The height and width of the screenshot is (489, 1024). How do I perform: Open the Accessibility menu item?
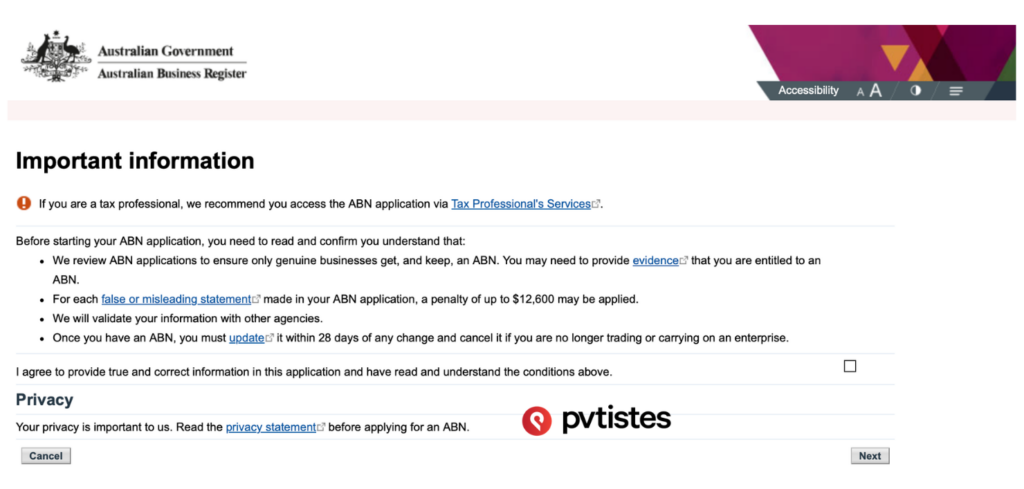[808, 91]
